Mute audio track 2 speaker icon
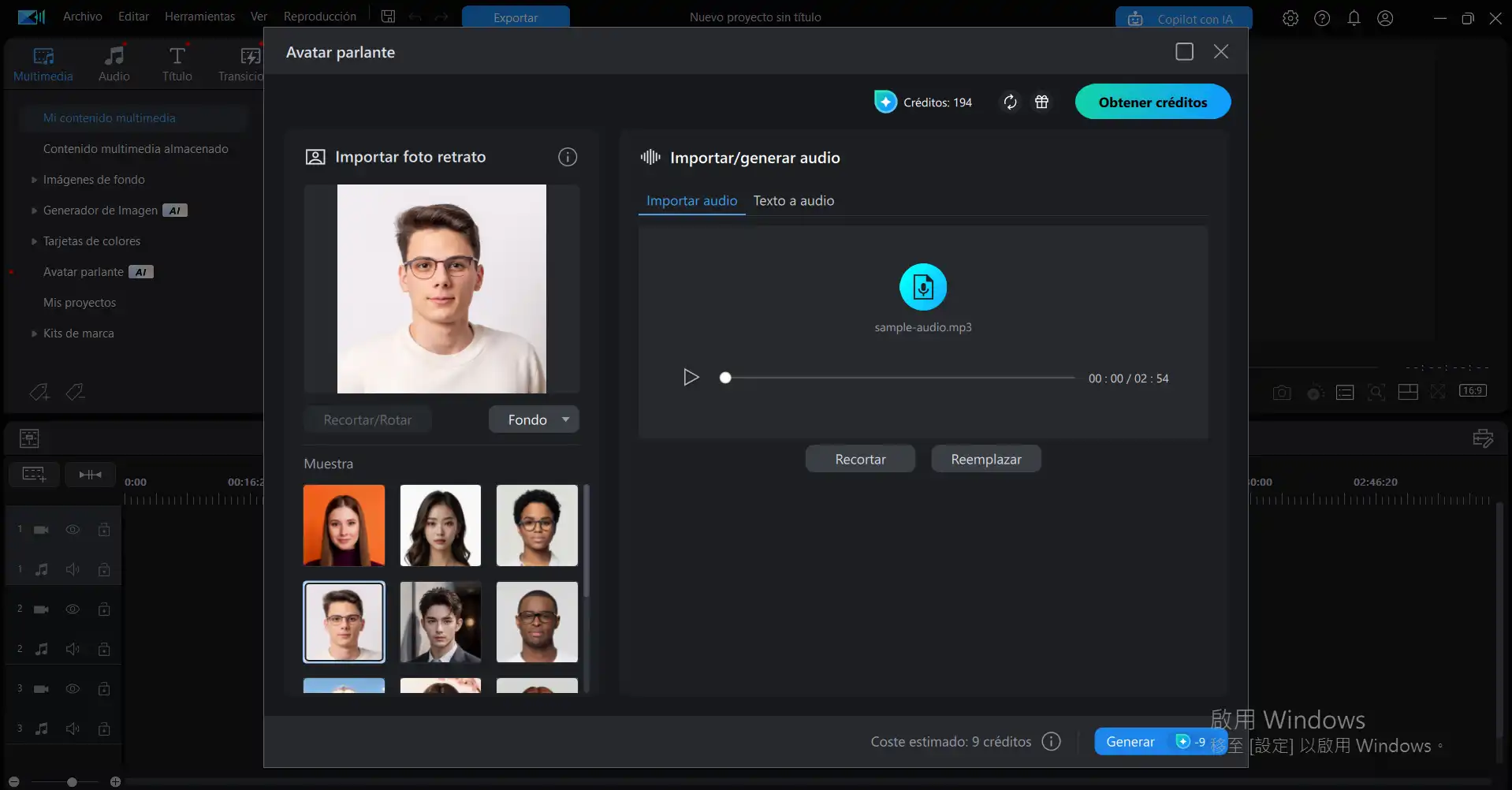This screenshot has width=1512, height=790. (73, 649)
